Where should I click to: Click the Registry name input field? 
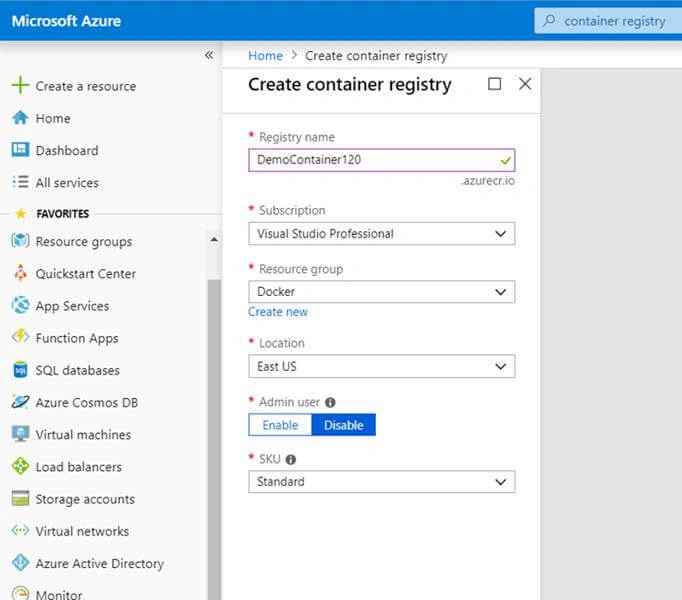(x=381, y=160)
